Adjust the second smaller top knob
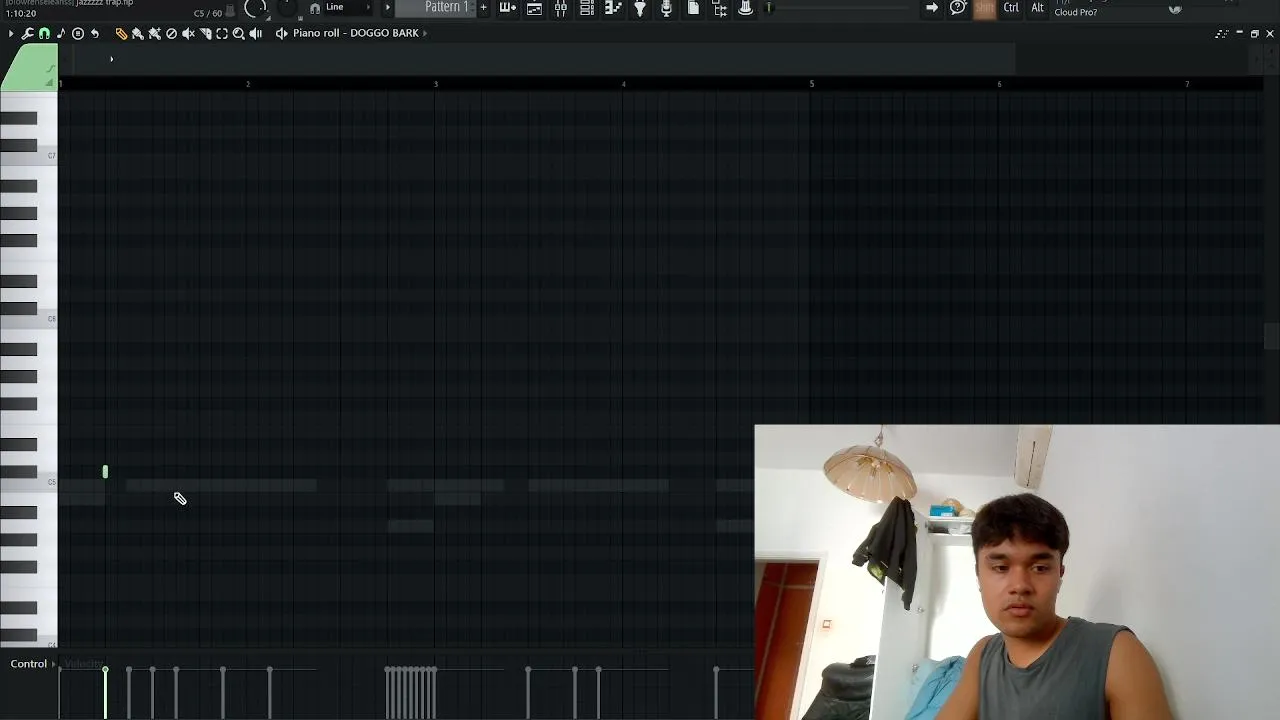The image size is (1280, 720). (288, 7)
